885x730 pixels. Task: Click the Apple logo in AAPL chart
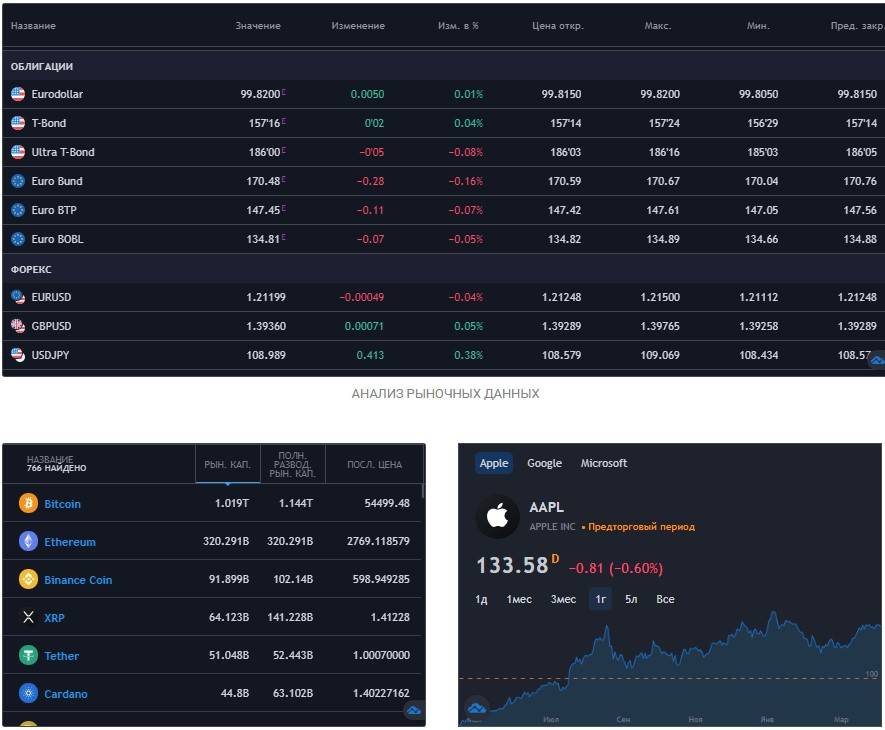pyautogui.click(x=497, y=517)
